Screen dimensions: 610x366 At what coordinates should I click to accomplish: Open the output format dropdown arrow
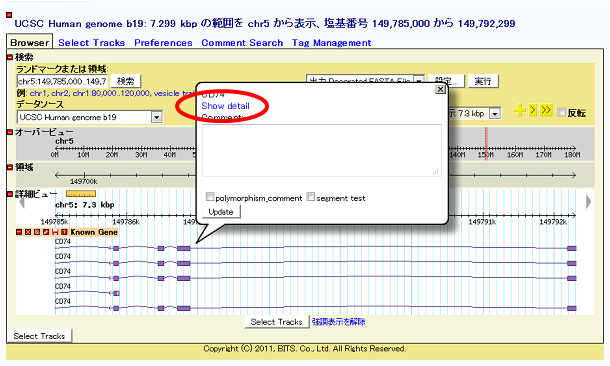coord(419,80)
